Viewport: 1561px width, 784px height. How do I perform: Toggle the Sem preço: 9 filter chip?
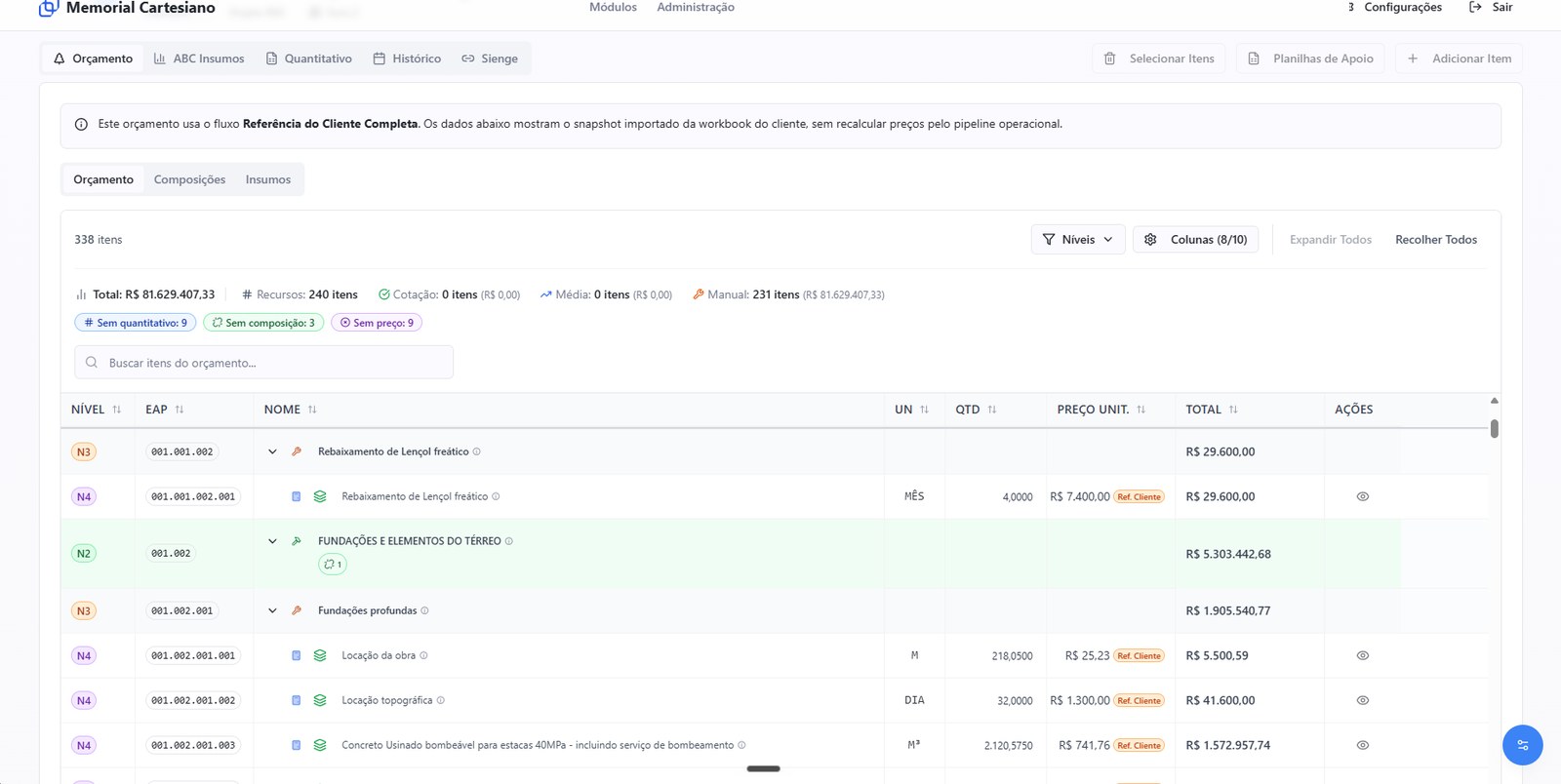pyautogui.click(x=377, y=323)
